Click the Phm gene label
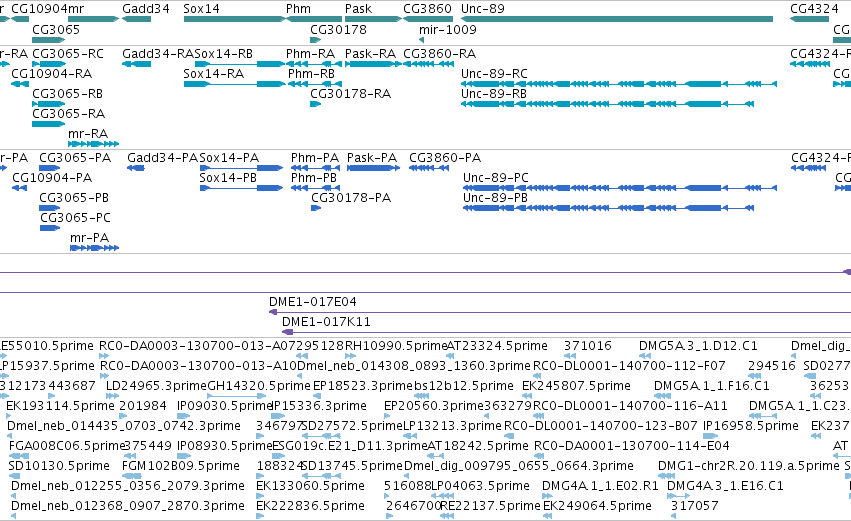The width and height of the screenshot is (851, 521). [299, 9]
